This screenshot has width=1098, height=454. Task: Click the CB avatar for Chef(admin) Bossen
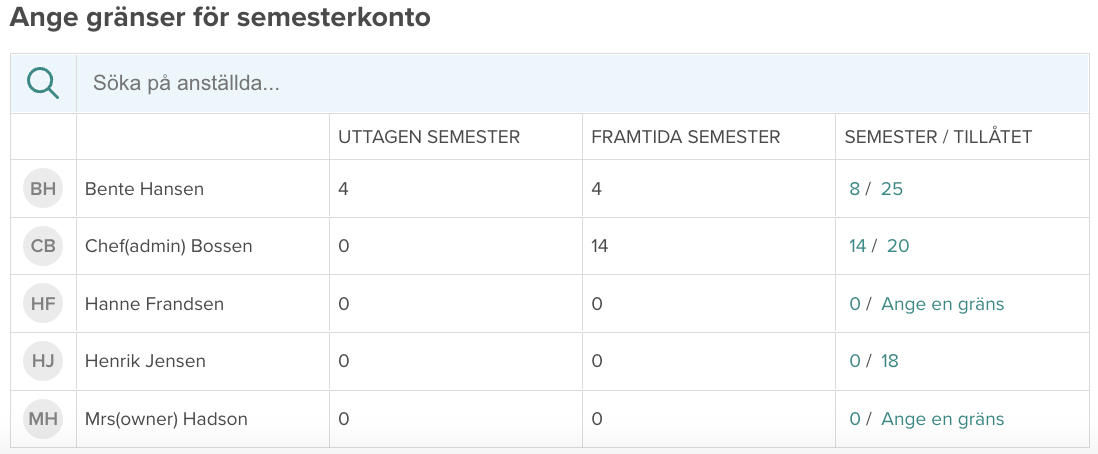tap(43, 246)
